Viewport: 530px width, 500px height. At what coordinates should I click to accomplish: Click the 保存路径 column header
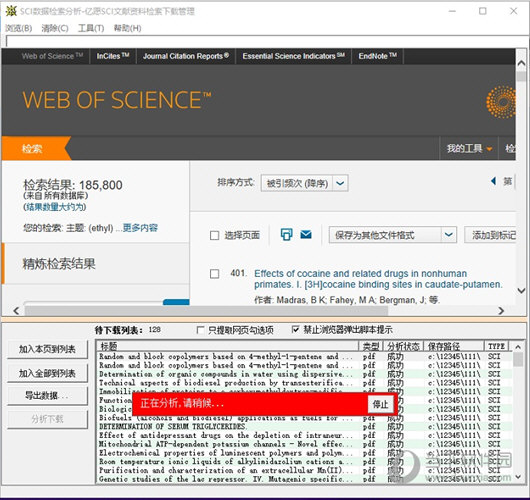(454, 346)
